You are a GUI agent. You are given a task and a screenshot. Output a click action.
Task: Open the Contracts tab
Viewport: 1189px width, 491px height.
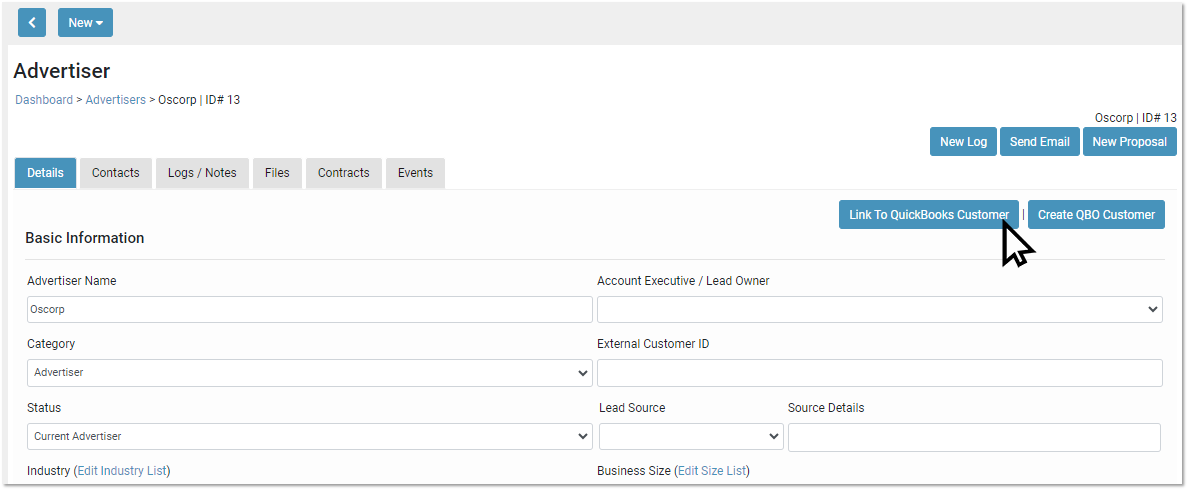tap(344, 173)
